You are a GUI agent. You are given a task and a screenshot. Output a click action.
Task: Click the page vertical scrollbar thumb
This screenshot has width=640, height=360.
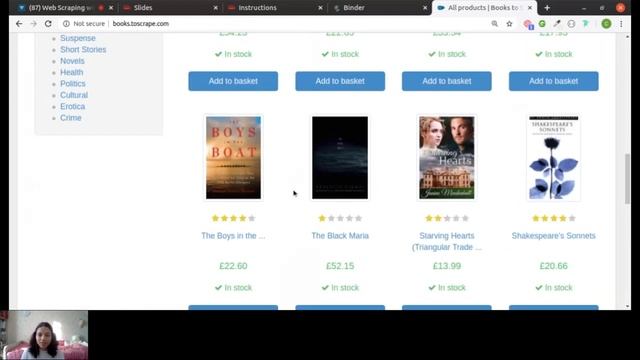pos(627,178)
